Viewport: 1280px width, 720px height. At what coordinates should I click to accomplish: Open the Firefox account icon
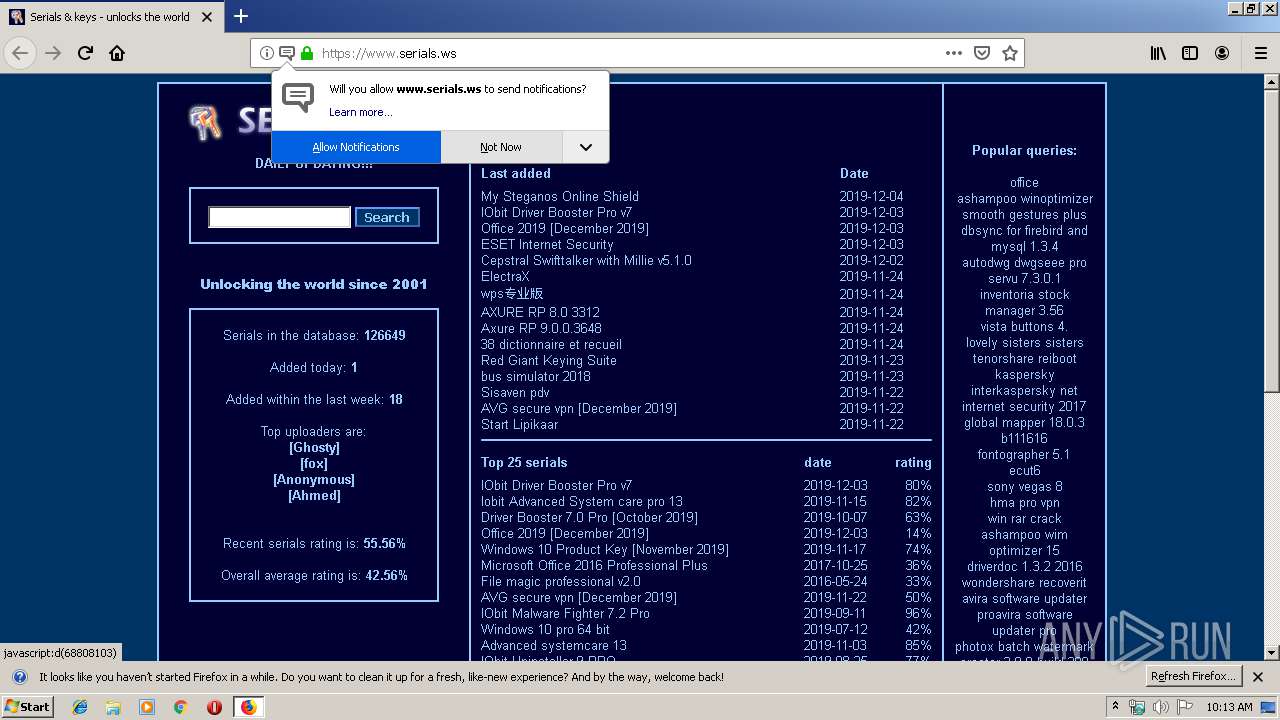coord(1222,53)
